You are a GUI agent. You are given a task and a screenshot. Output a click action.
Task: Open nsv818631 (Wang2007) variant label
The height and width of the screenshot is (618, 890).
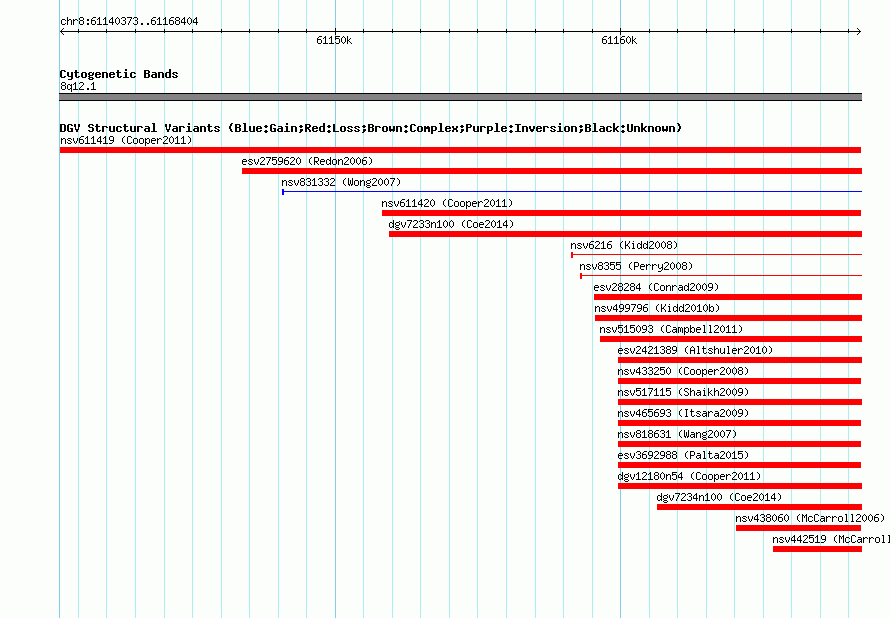[x=677, y=434]
